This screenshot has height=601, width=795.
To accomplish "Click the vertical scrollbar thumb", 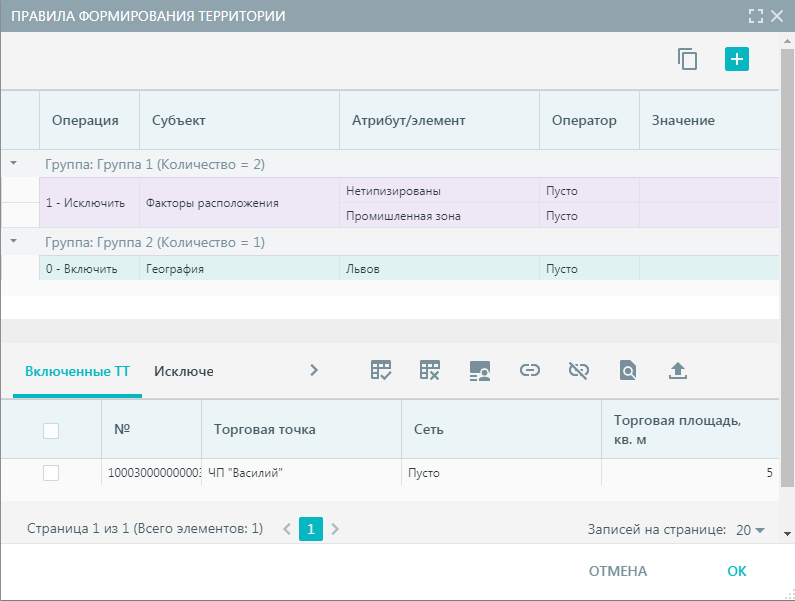I will tap(787, 268).
